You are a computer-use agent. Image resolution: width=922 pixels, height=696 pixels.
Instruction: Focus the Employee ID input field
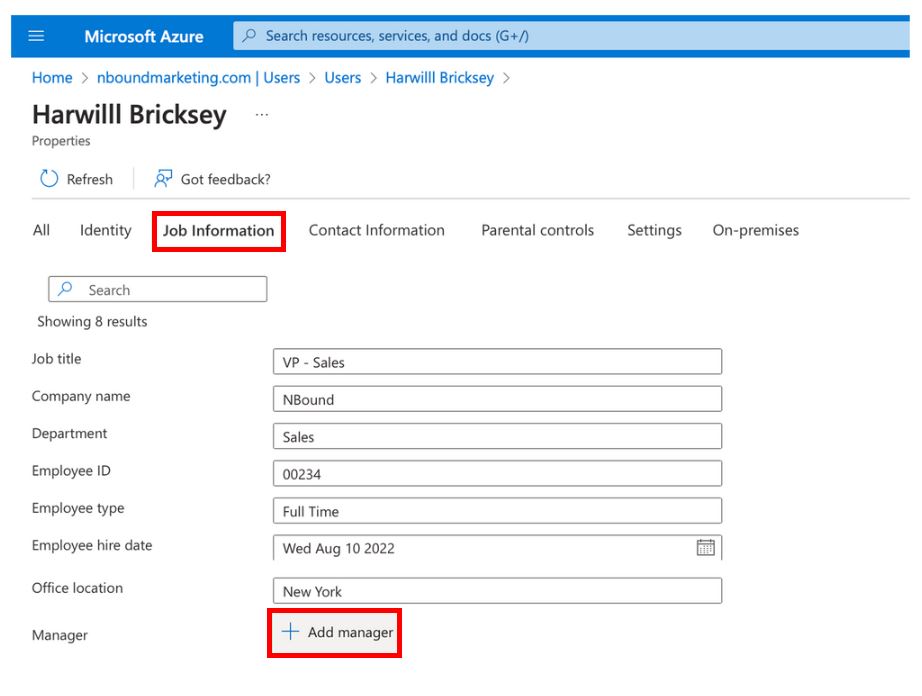497,474
